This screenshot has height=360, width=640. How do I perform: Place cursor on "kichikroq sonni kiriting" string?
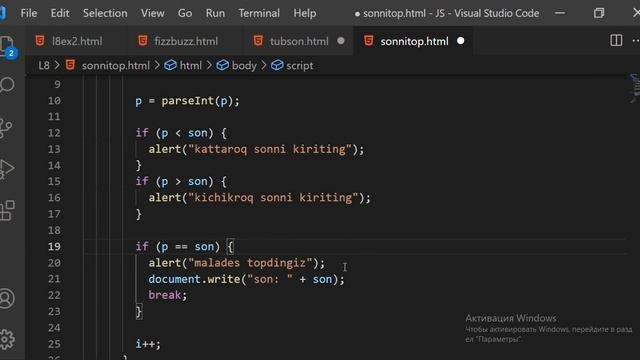(273, 198)
